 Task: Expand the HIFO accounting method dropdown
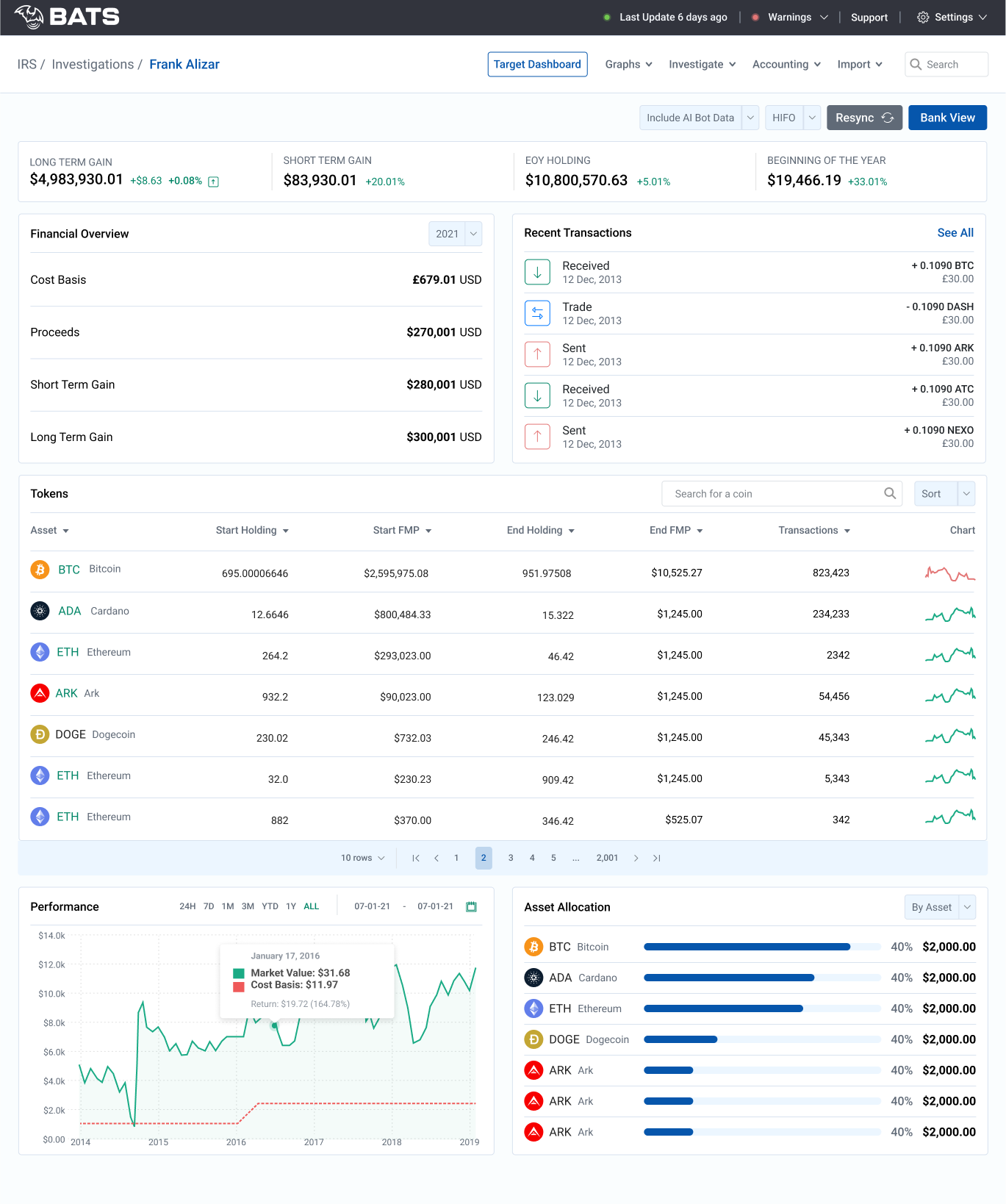click(x=811, y=118)
